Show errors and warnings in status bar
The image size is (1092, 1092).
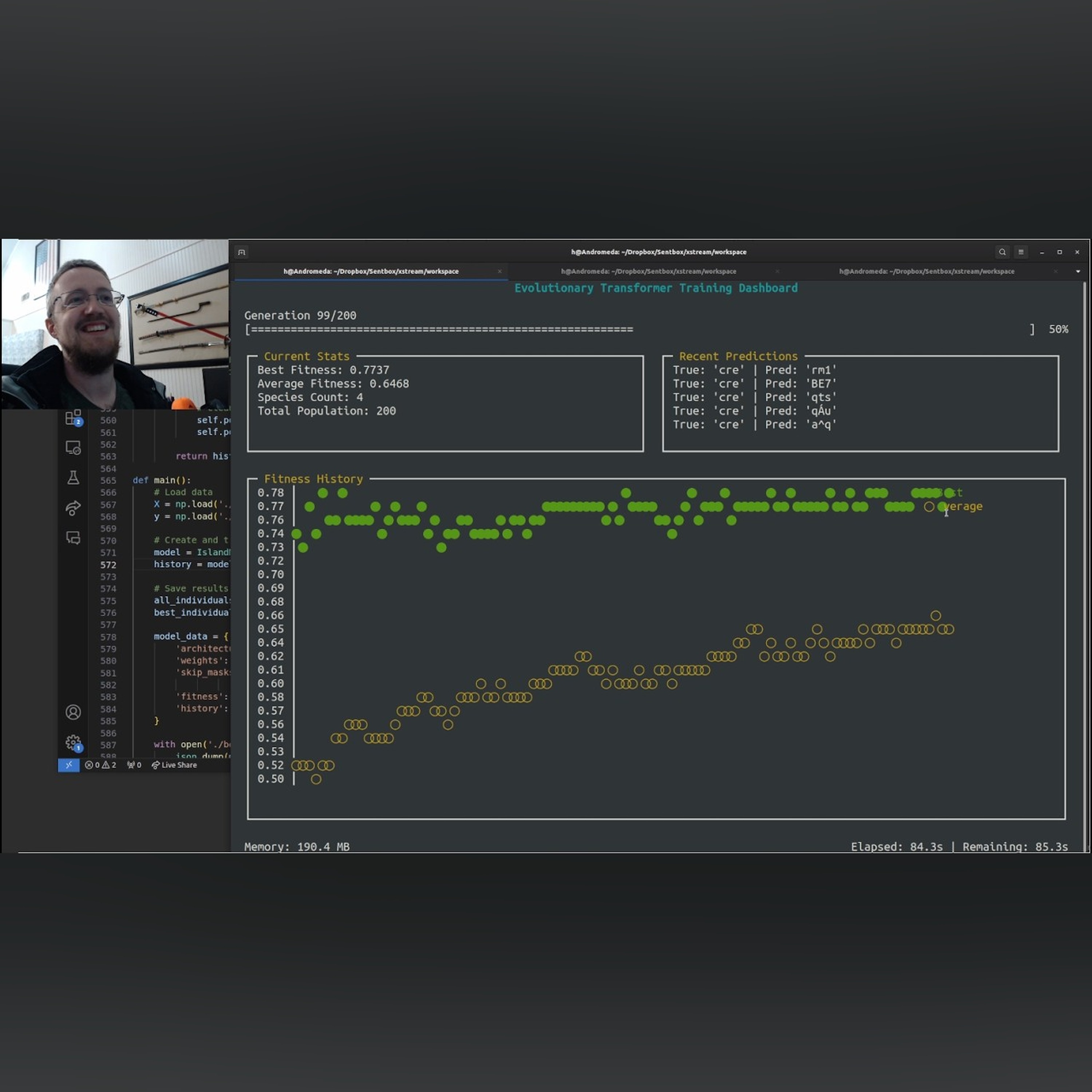(100, 765)
